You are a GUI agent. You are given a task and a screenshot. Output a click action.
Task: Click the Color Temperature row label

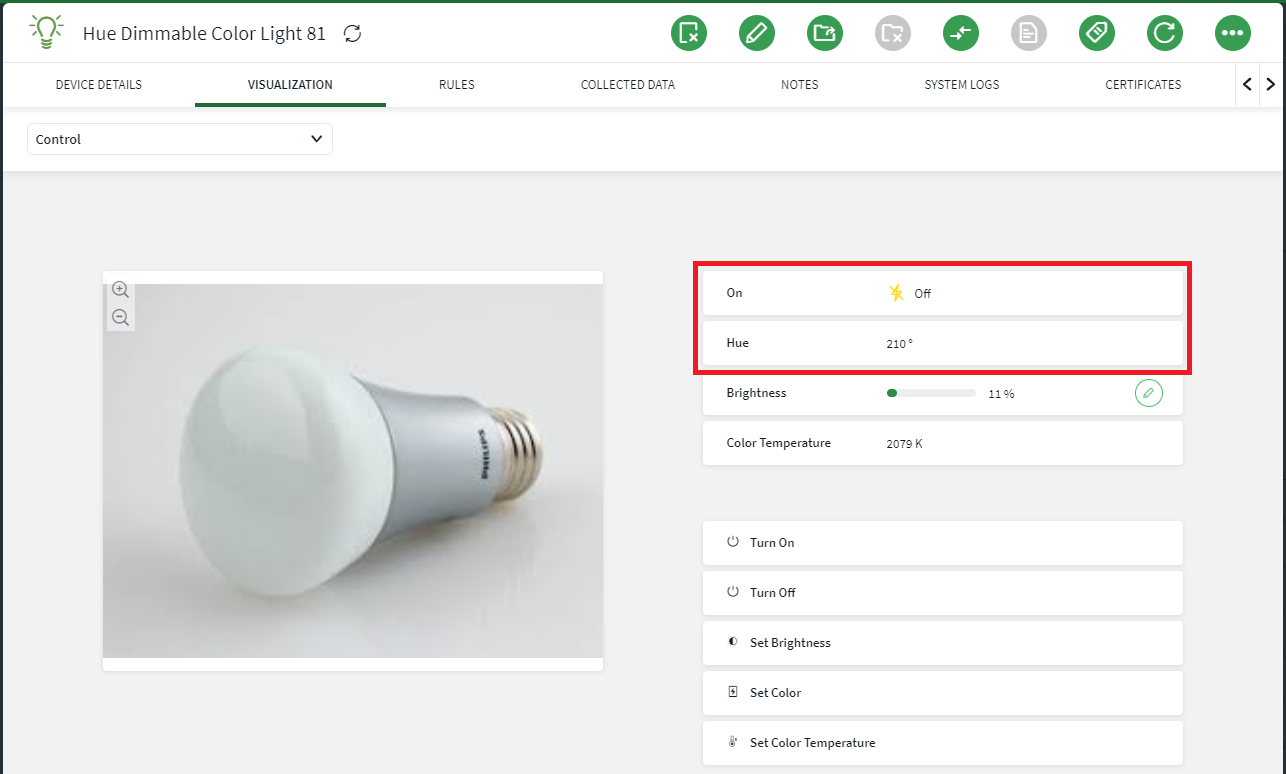tap(779, 443)
